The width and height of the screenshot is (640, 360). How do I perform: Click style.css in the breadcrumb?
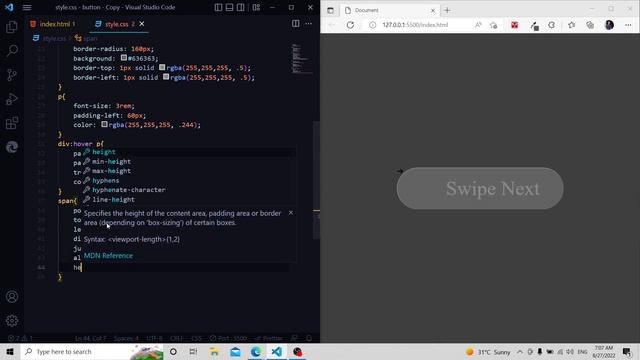(54, 38)
